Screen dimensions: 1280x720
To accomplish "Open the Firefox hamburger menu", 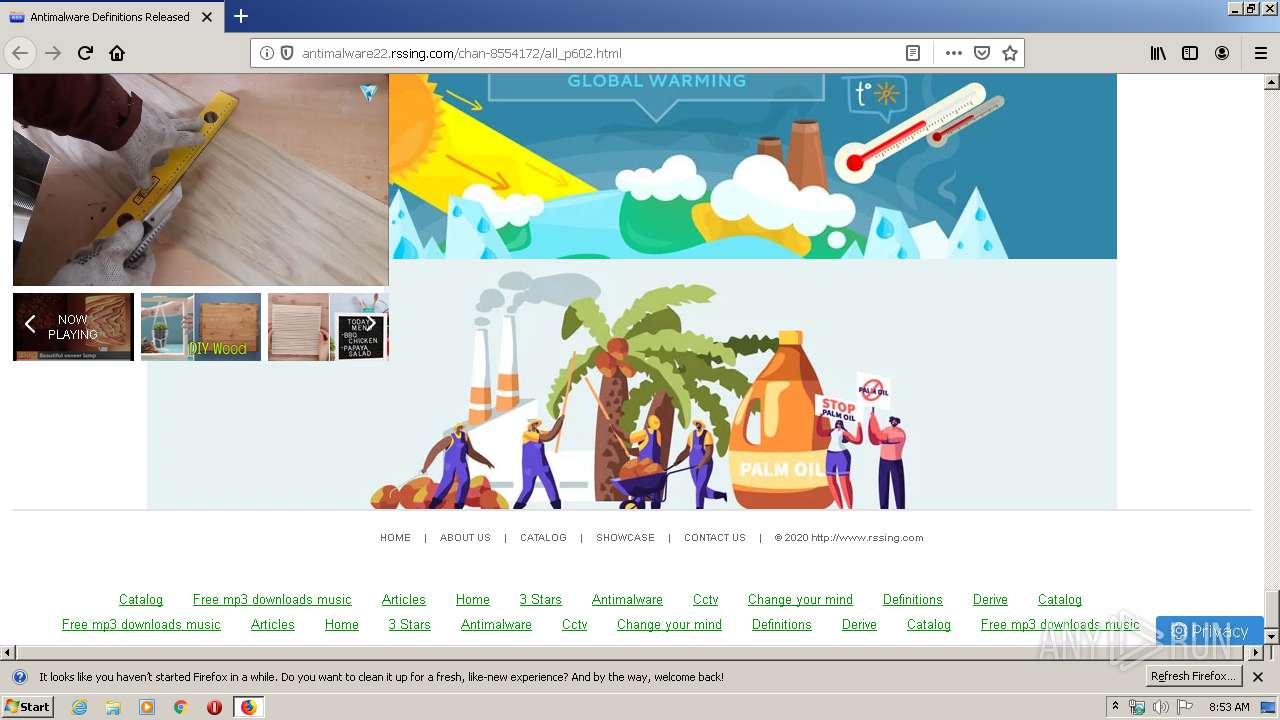I will (1261, 53).
